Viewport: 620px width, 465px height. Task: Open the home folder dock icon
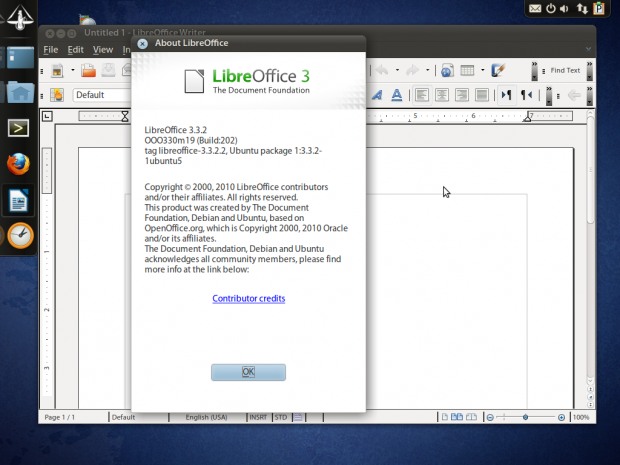[20, 92]
